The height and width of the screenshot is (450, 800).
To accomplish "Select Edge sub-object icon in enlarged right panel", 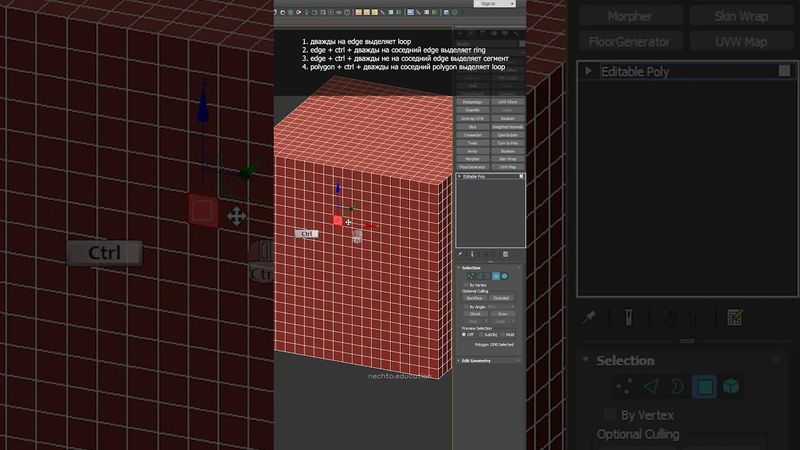I will tap(651, 385).
